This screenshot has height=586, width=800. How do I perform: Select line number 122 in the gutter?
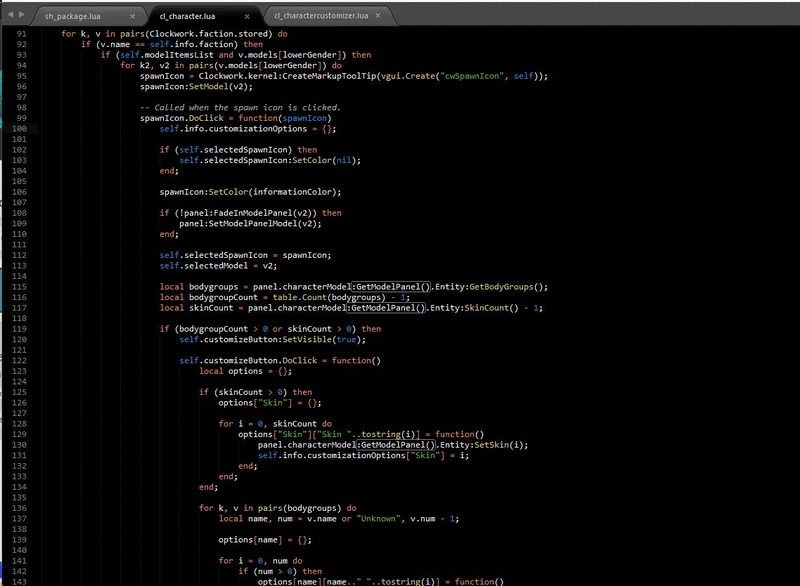19,361
